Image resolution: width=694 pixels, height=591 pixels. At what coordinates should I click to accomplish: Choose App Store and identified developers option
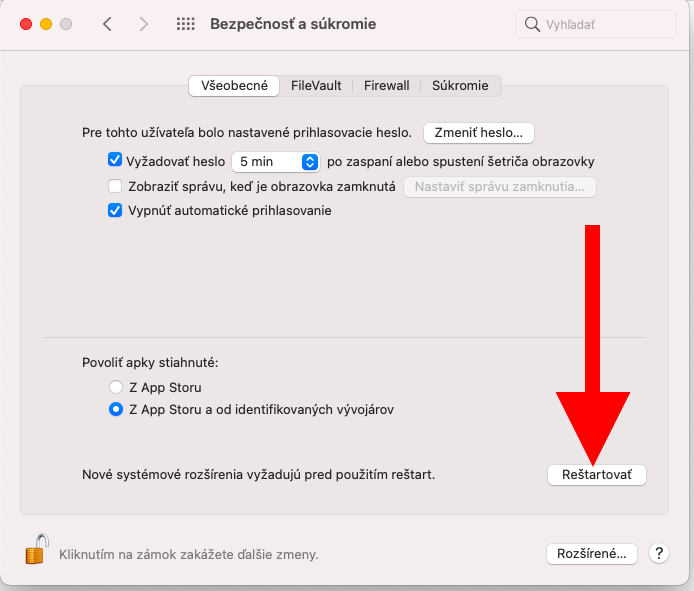pos(116,409)
